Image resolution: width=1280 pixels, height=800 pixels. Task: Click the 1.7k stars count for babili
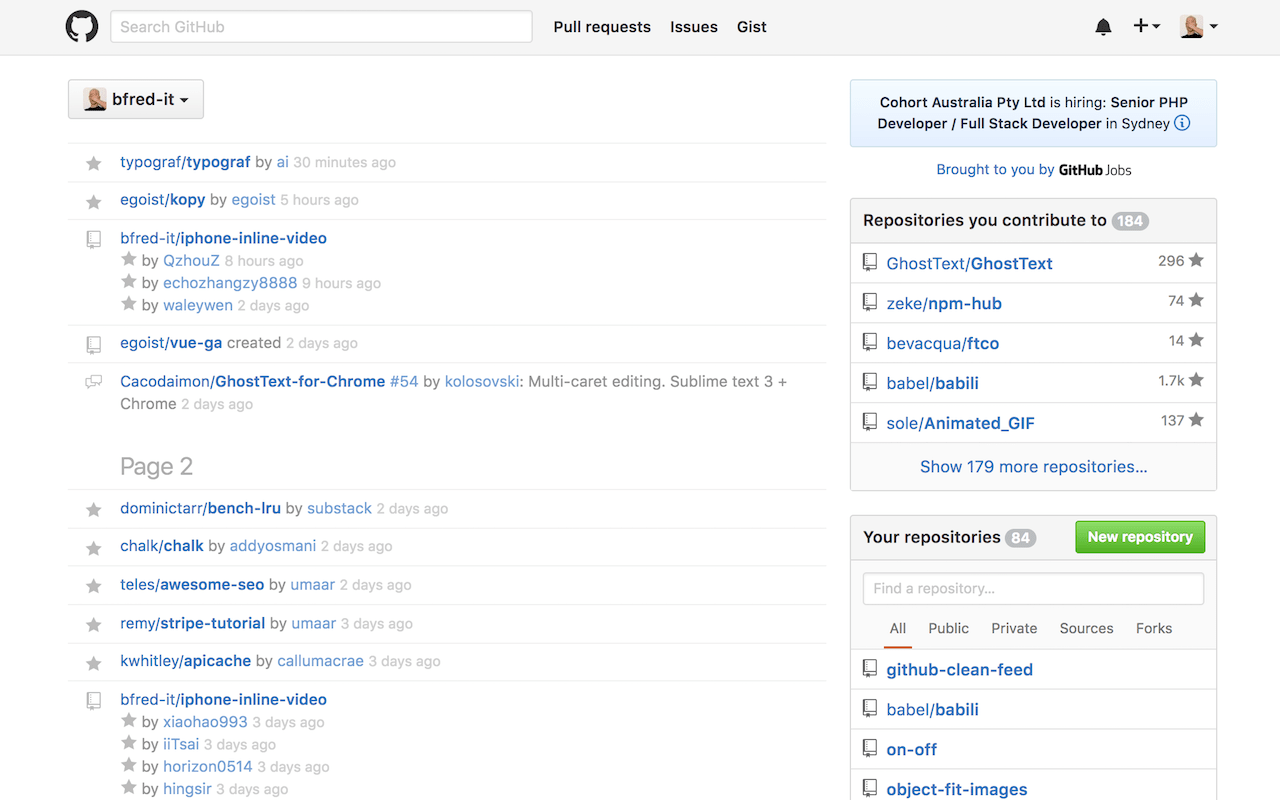[x=1181, y=381]
